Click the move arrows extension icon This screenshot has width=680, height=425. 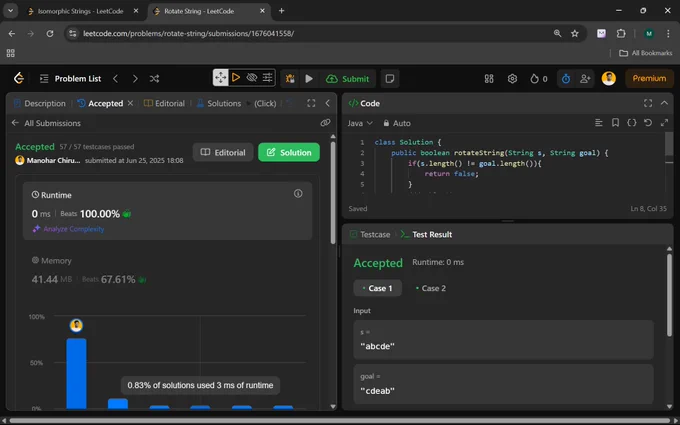220,78
